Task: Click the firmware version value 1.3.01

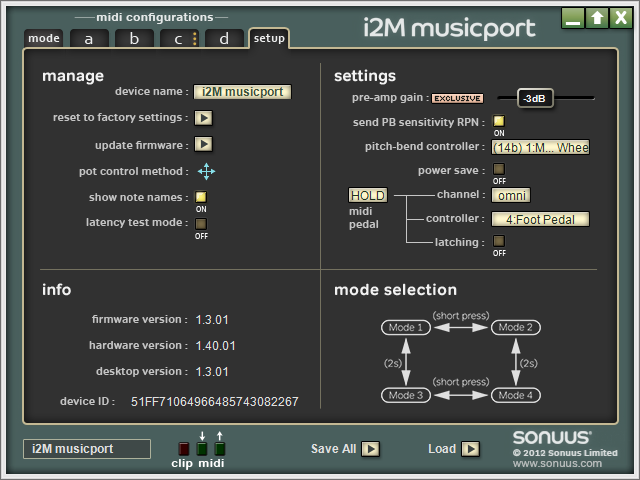Action: click(x=212, y=320)
